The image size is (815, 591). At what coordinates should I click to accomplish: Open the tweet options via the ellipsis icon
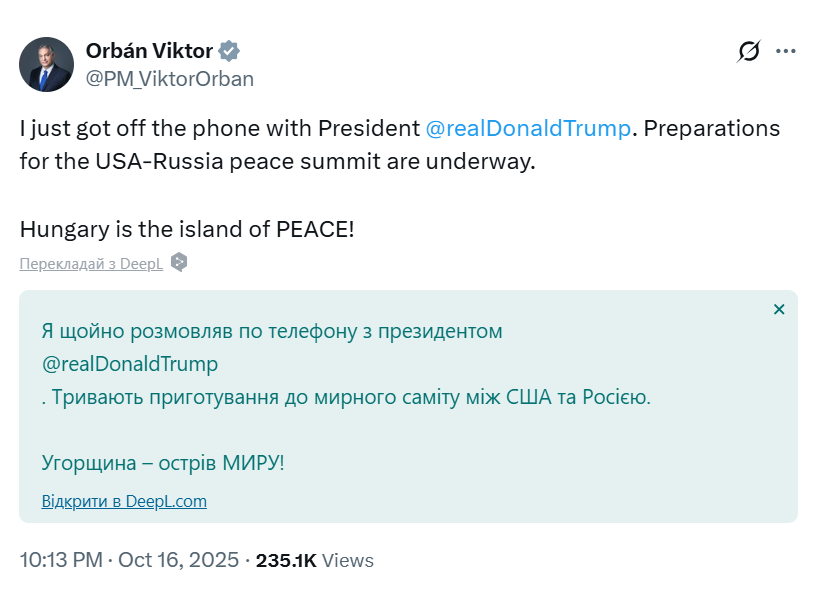pos(787,50)
